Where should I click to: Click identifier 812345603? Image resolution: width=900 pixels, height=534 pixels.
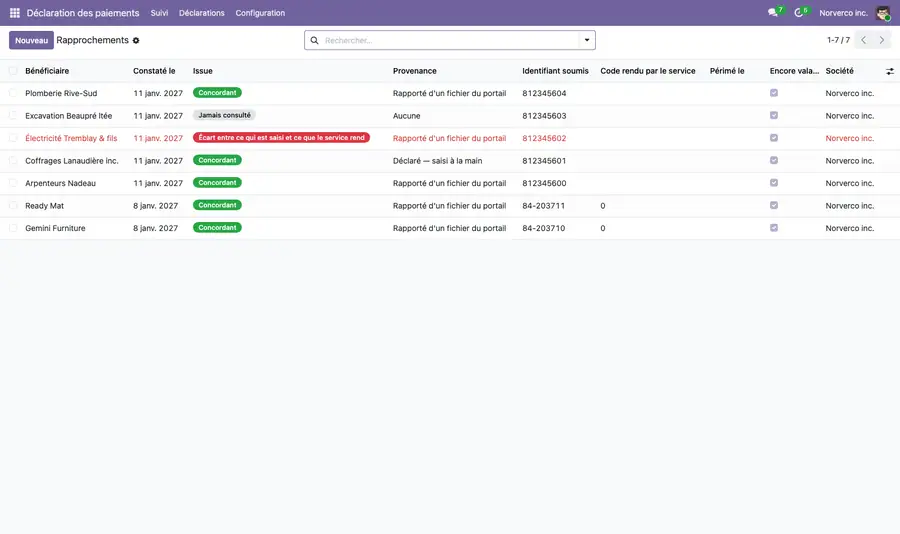[544, 115]
